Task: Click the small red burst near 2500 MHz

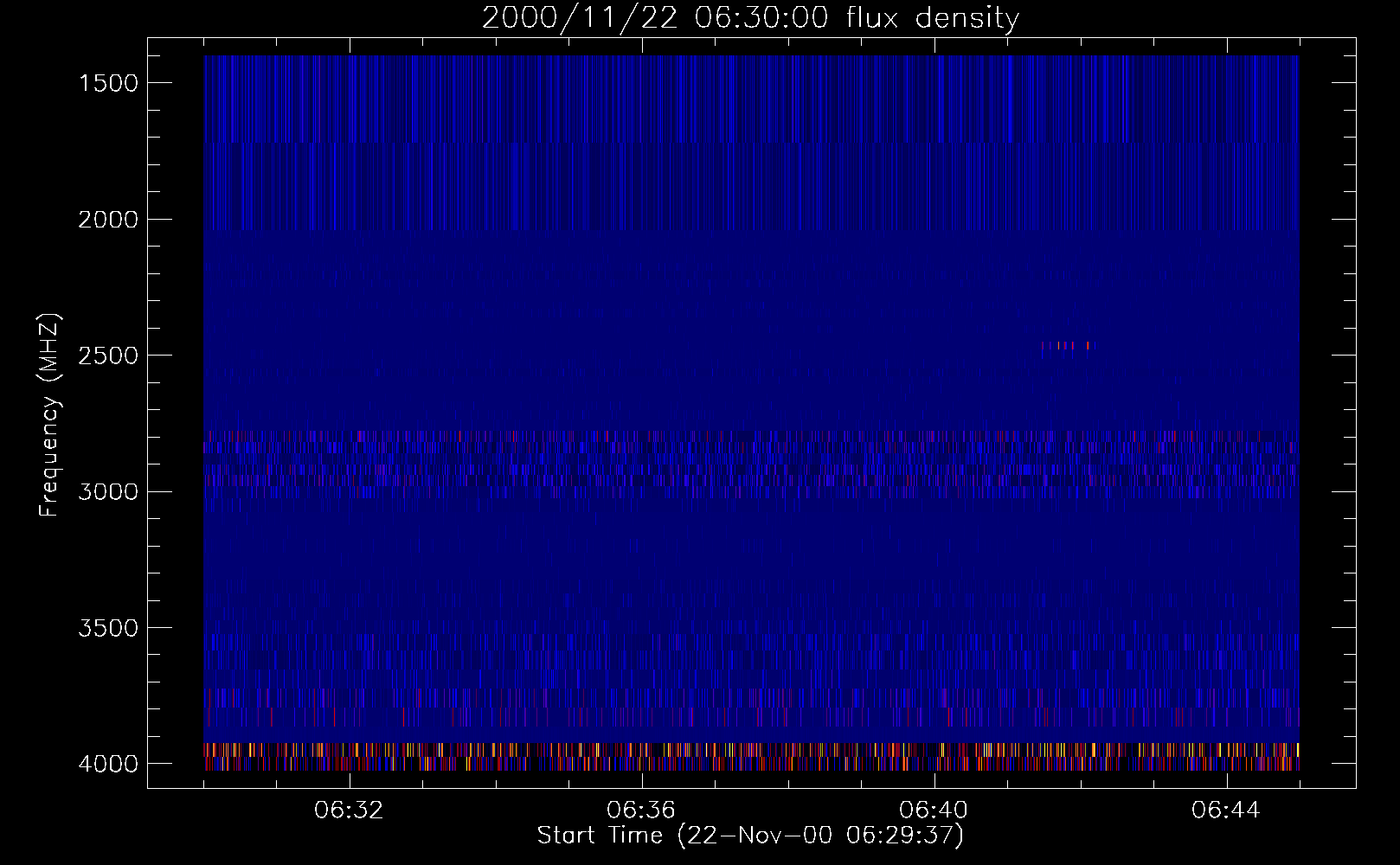Action: (x=1068, y=346)
